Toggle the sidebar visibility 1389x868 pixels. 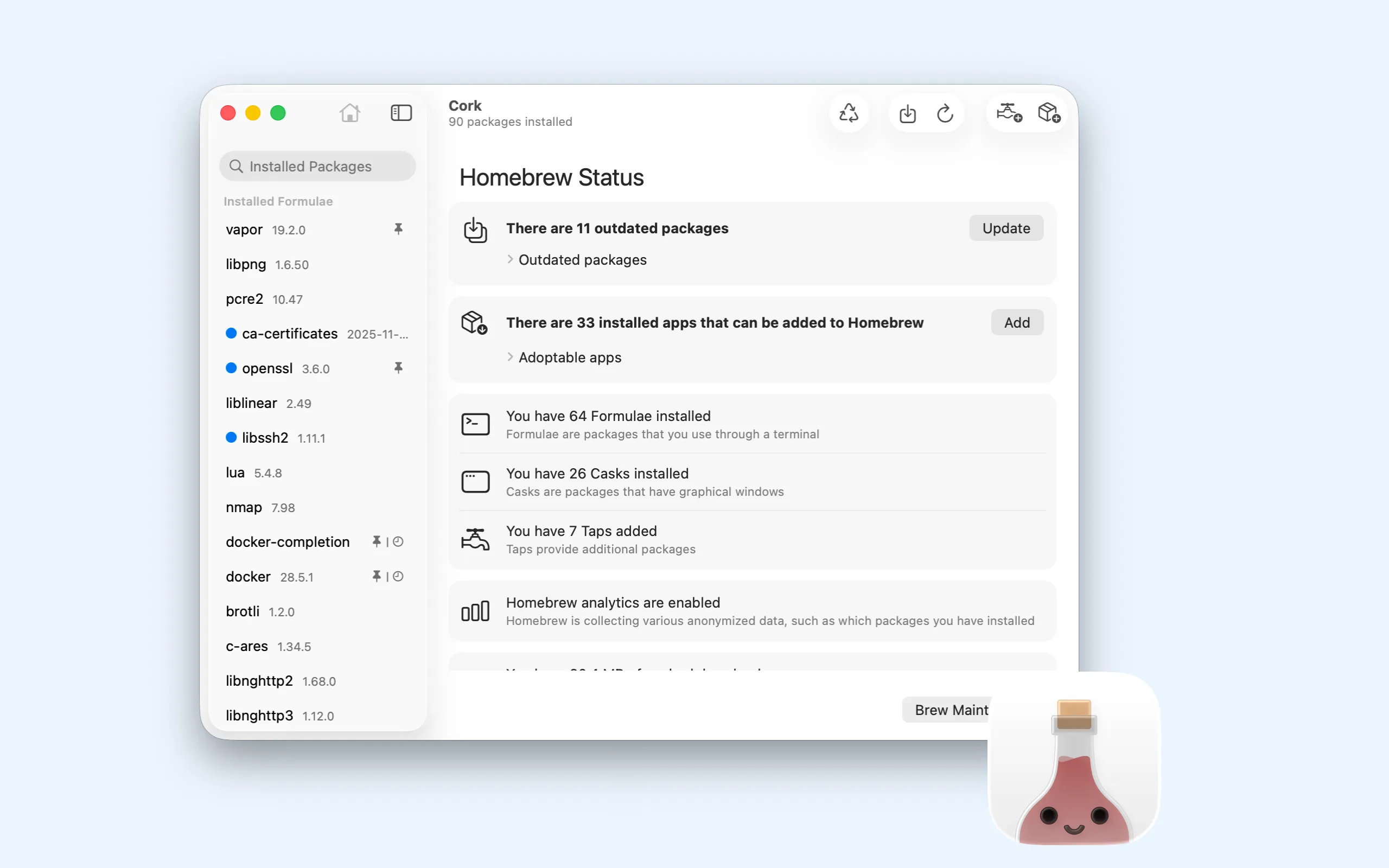(401, 113)
